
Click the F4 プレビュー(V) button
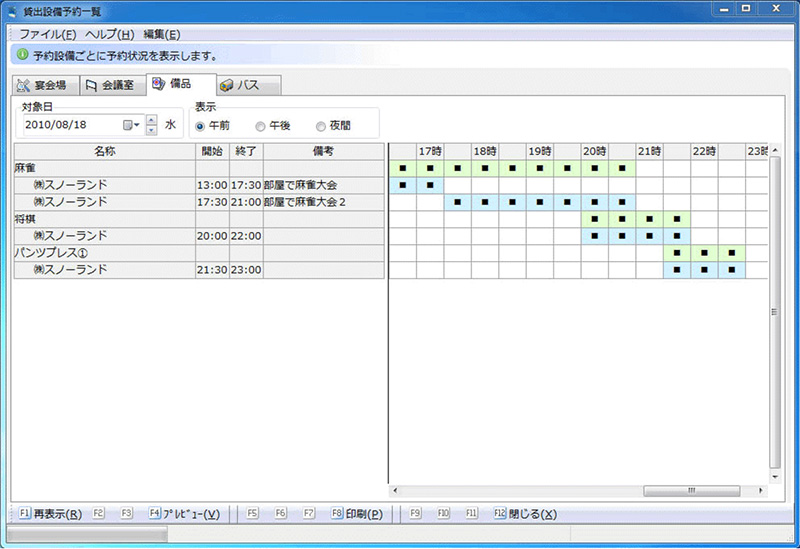[184, 514]
